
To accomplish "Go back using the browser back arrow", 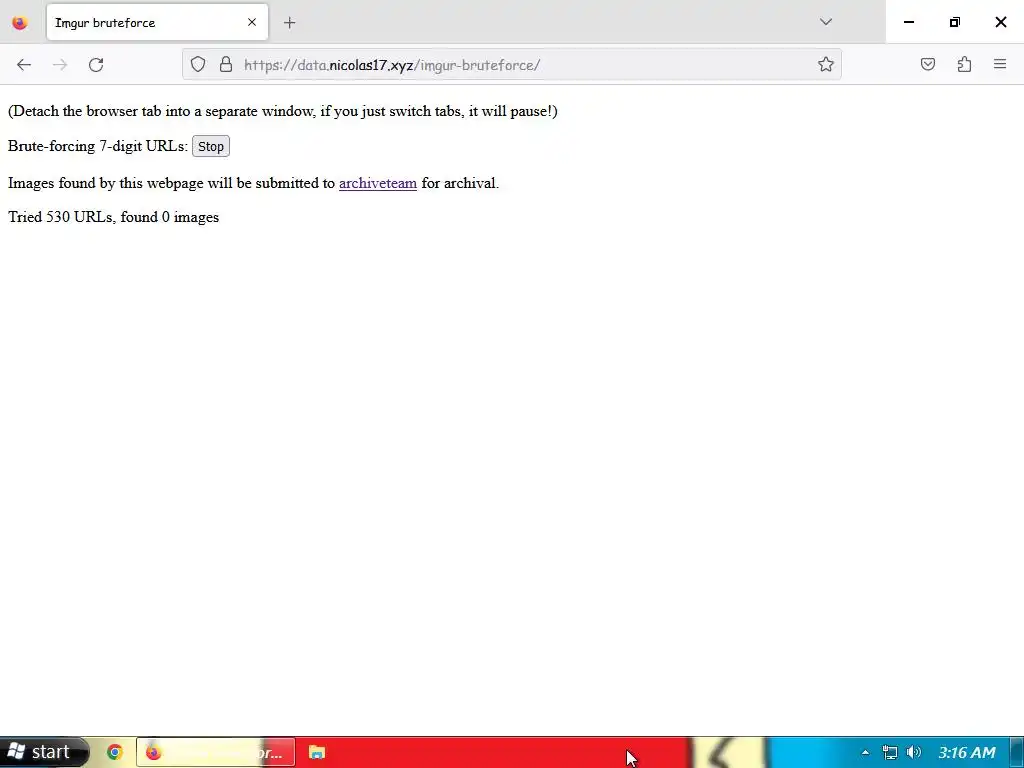I will point(24,65).
